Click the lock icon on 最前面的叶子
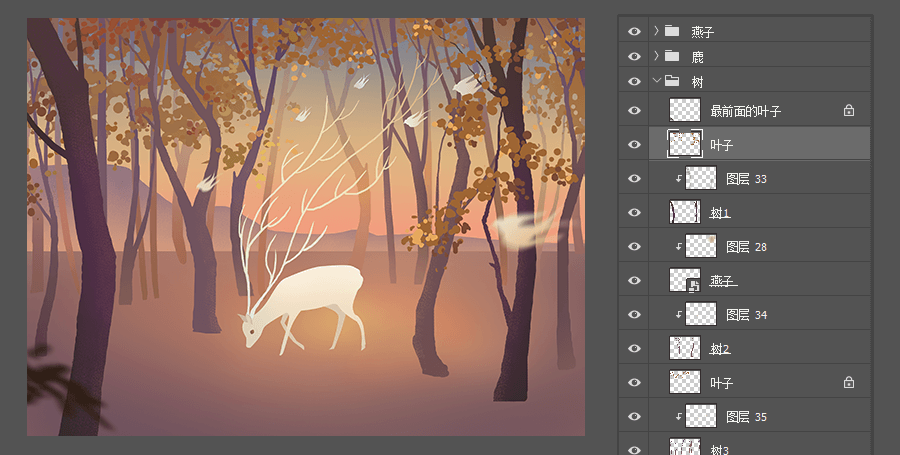 click(x=848, y=110)
